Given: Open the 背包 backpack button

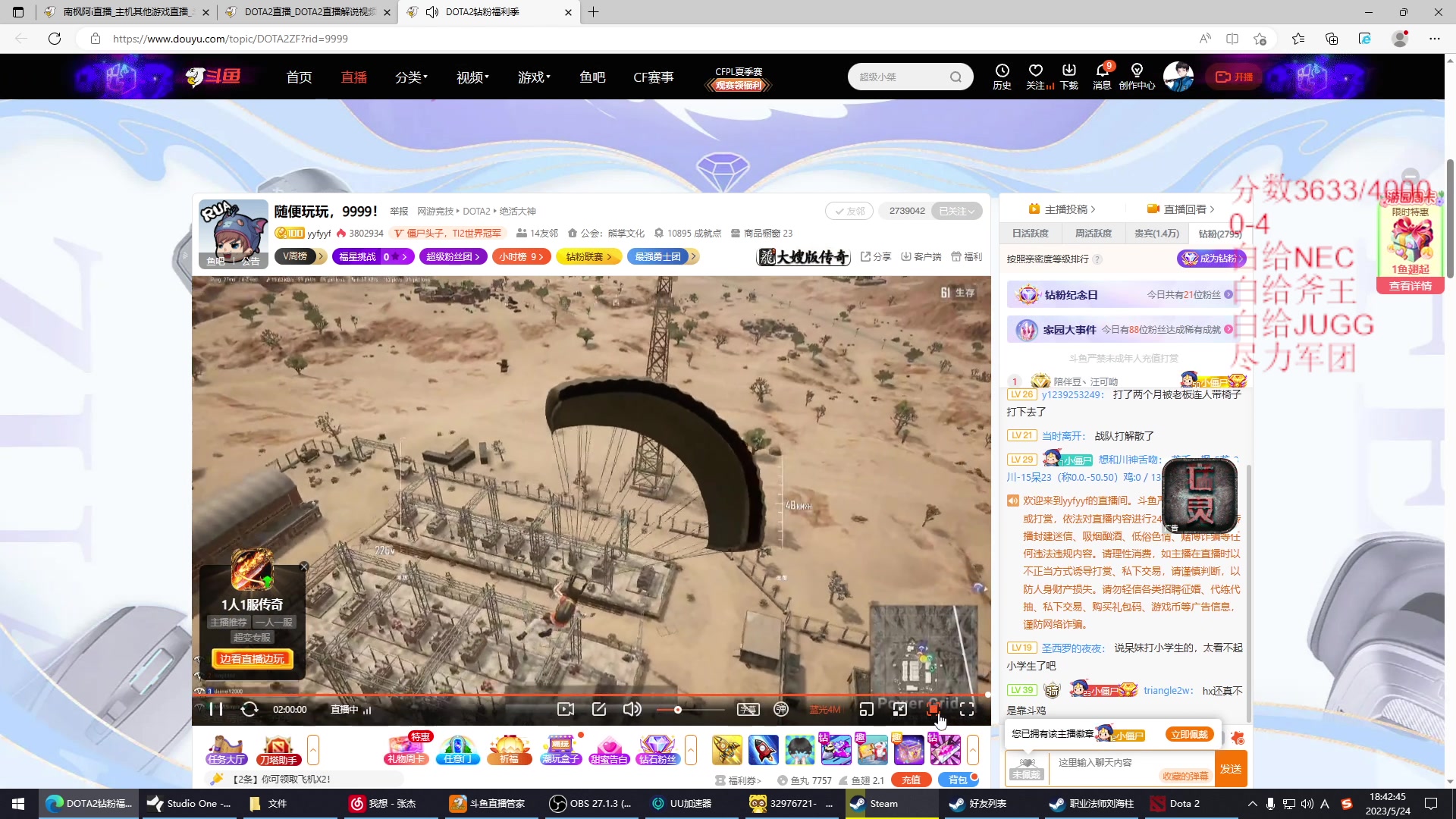Looking at the screenshot, I should (x=958, y=780).
